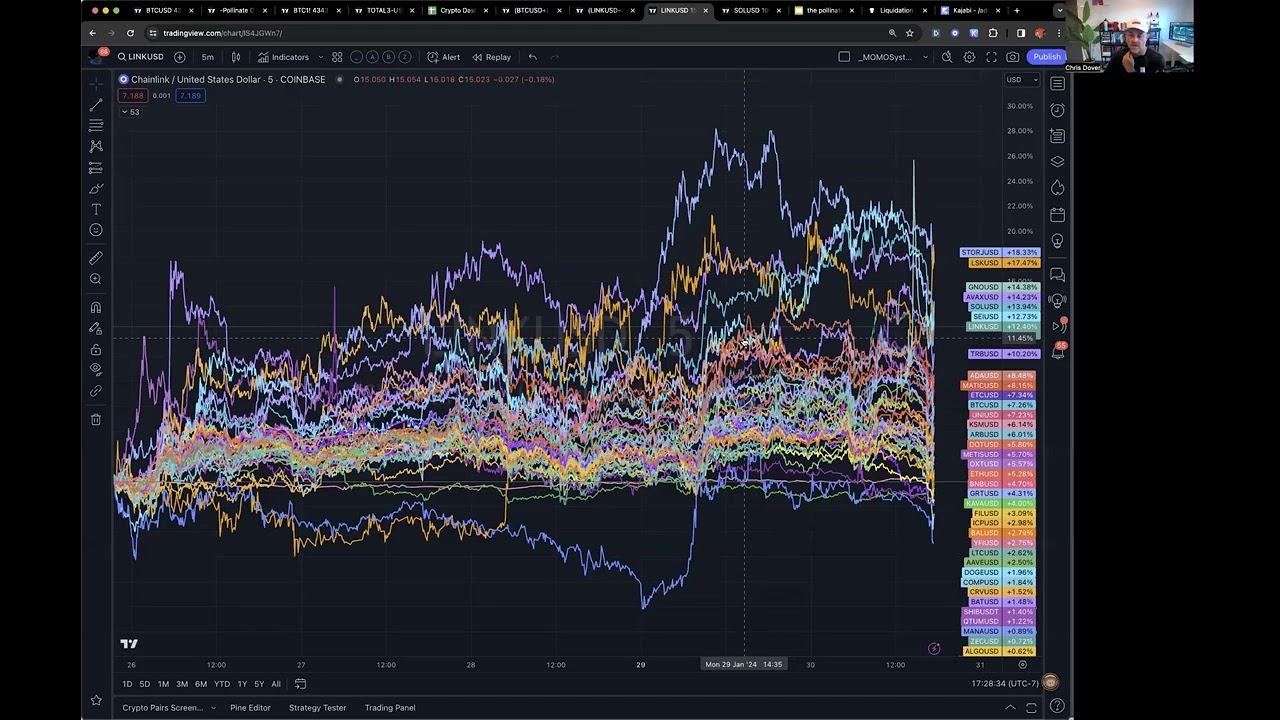Open the Fibonacci retracement tools
This screenshot has height=720, width=1280.
96,125
